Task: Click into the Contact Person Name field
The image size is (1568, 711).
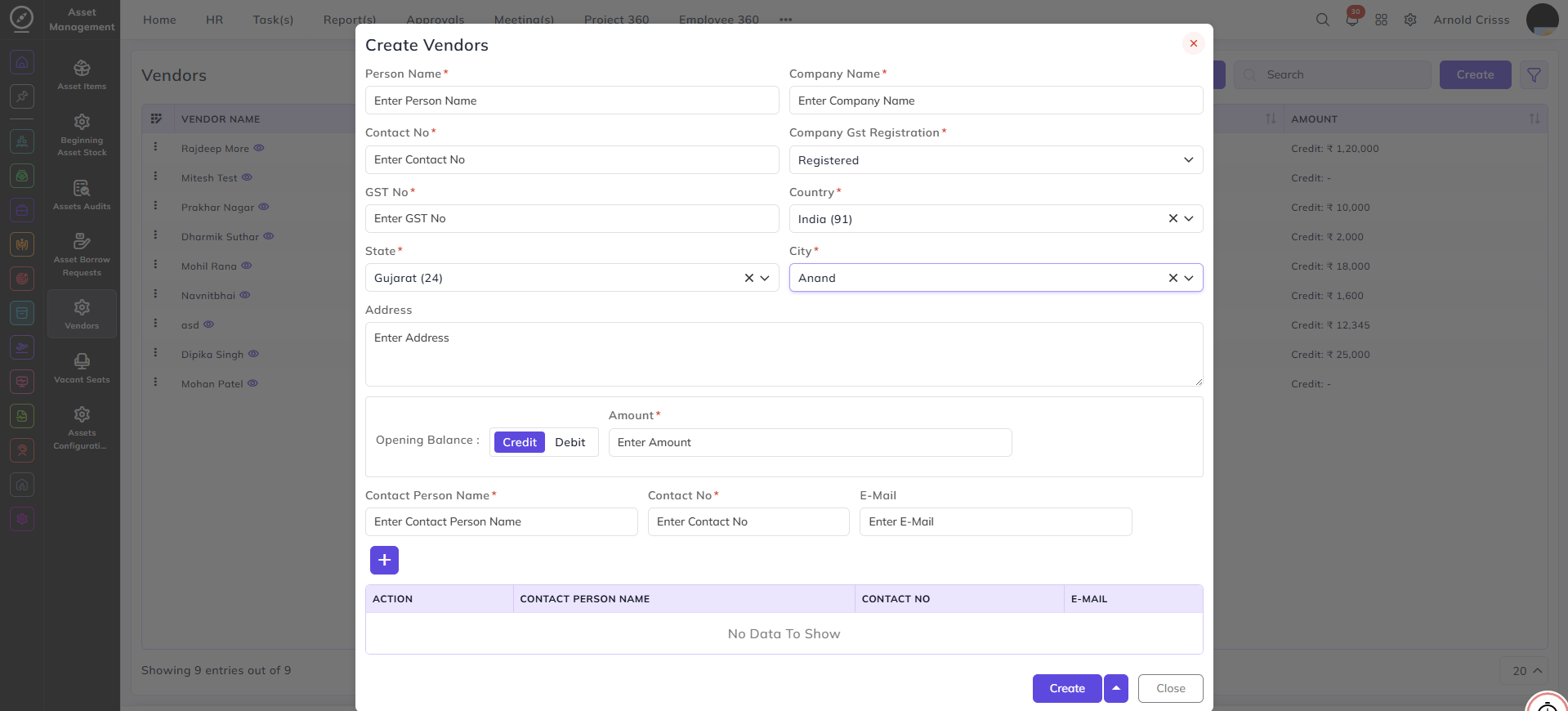Action: click(x=502, y=521)
